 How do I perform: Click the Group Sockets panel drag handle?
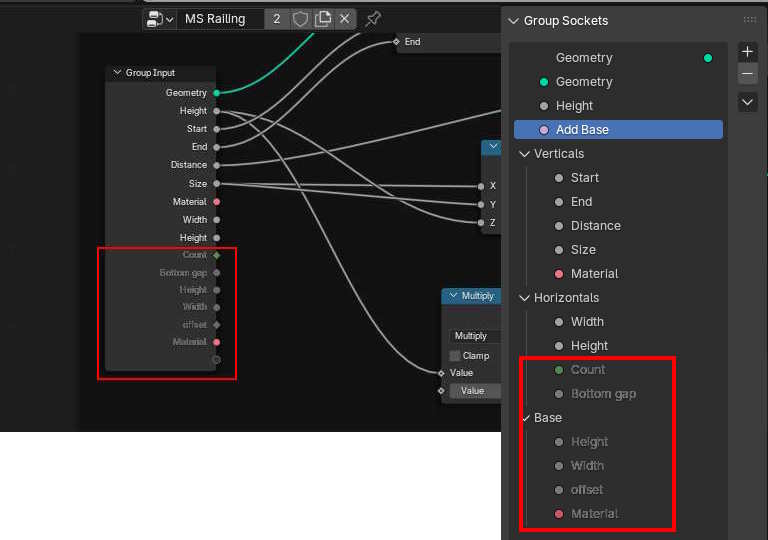749,20
